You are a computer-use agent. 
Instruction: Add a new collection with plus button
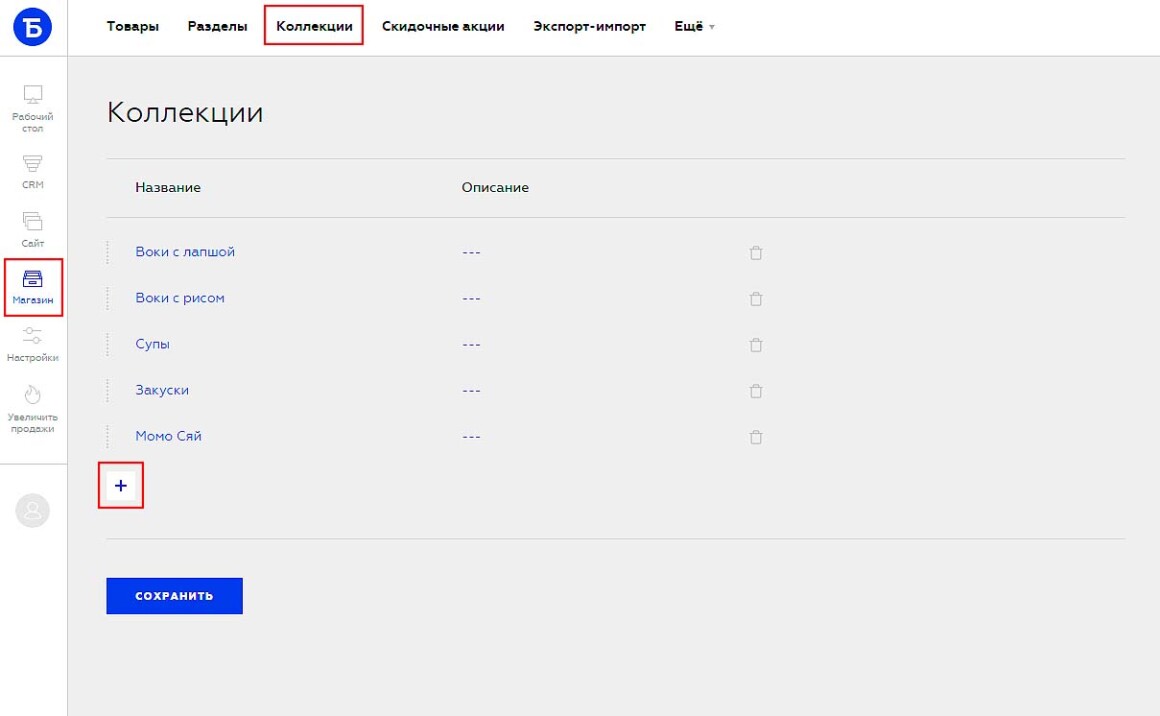coord(121,485)
